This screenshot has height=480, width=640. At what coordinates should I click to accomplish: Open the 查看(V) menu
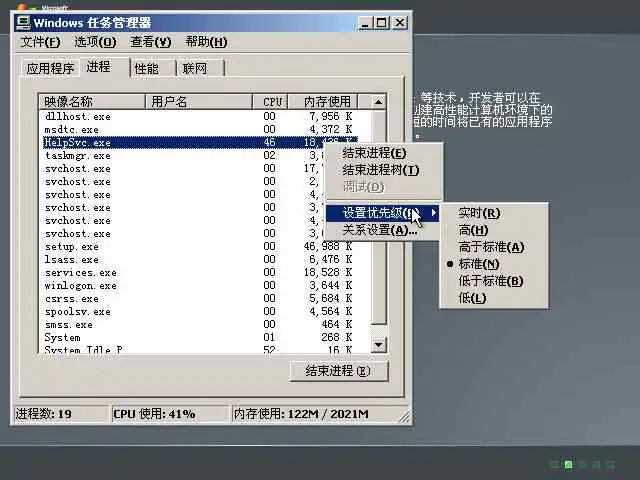tap(150, 42)
